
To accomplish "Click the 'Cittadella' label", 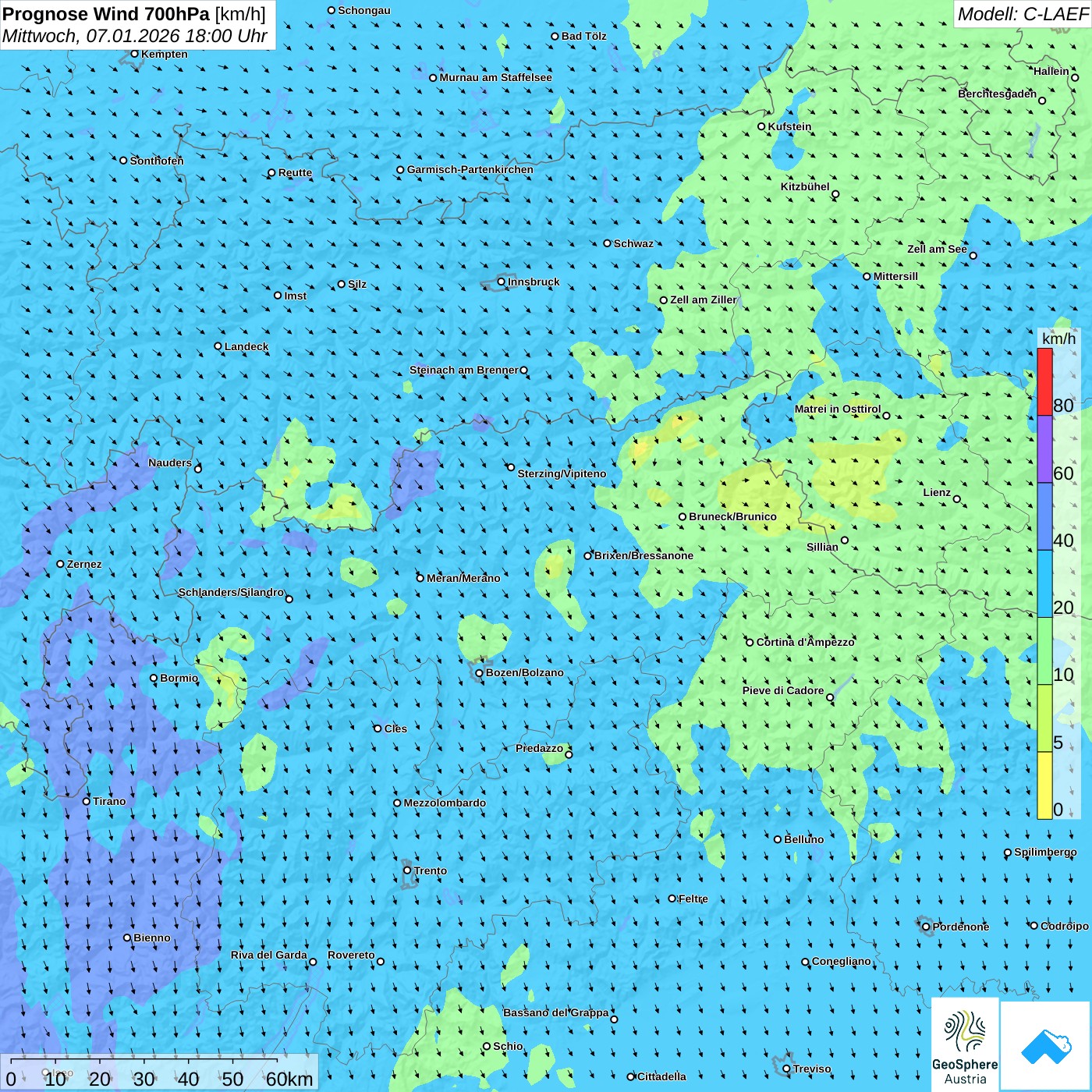I will click(x=661, y=1076).
